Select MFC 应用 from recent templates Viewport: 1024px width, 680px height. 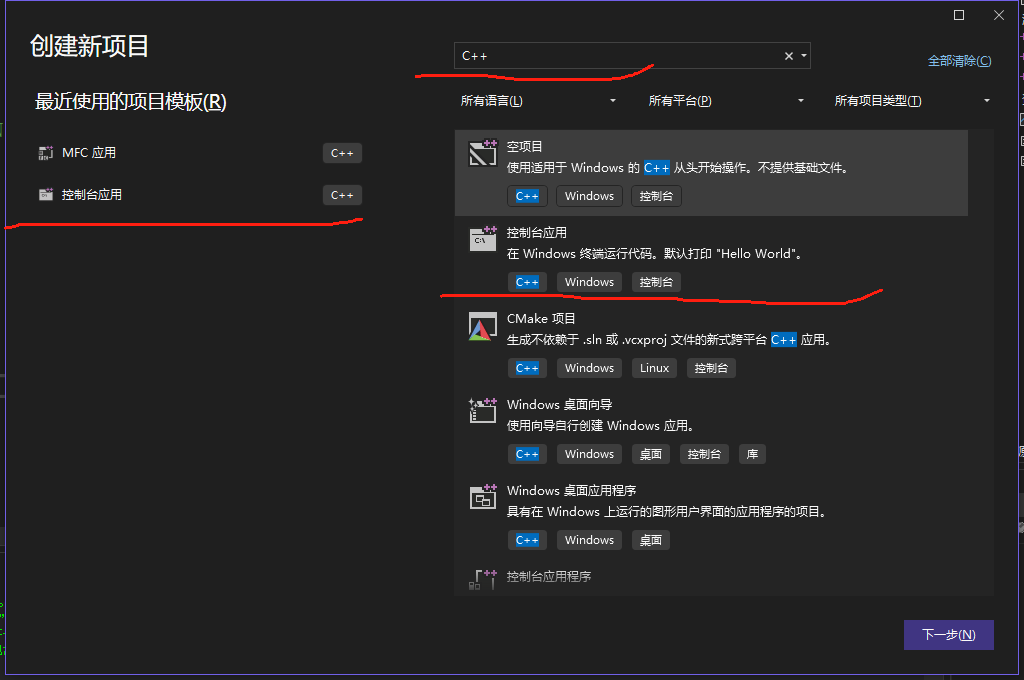click(200, 153)
